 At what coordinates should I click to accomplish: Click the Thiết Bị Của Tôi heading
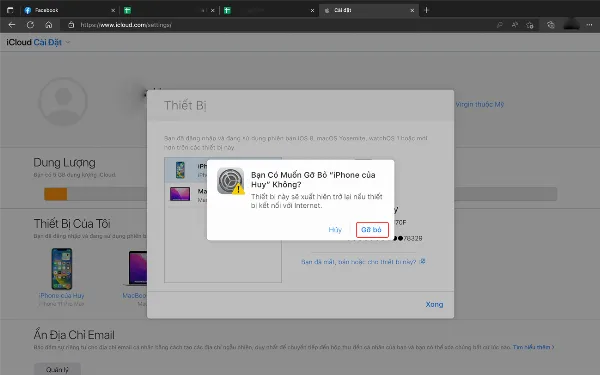pyautogui.click(x=72, y=223)
